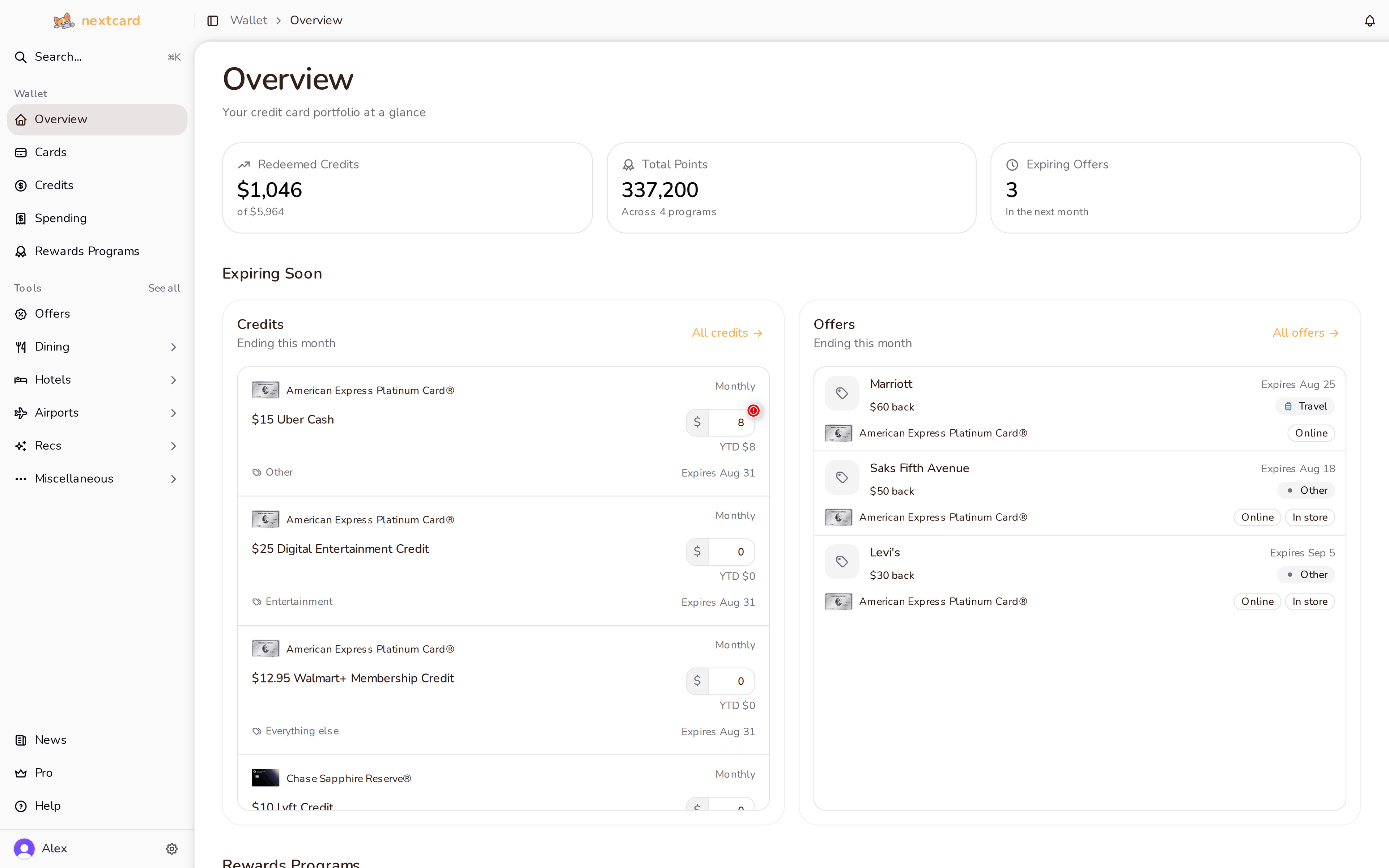Open the Credits page
The image size is (1389, 868).
point(97,186)
